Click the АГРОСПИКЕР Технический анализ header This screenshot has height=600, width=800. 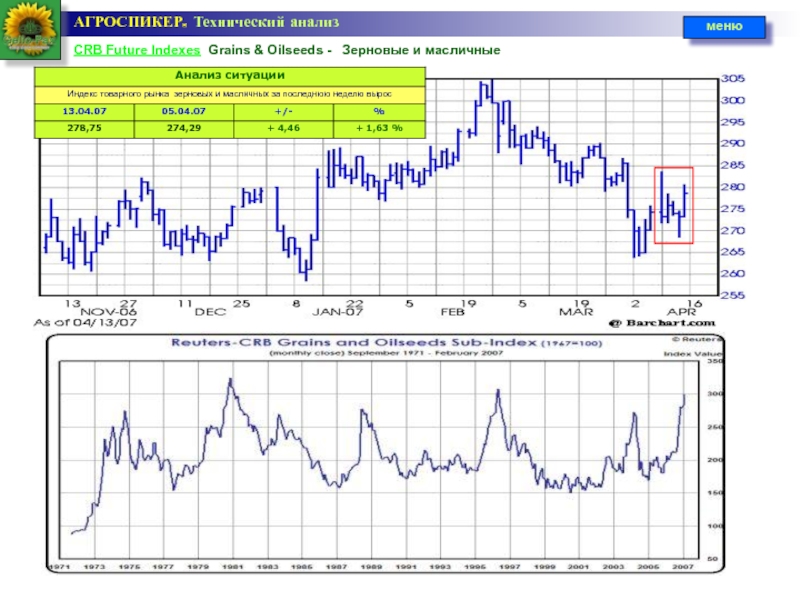coord(207,21)
